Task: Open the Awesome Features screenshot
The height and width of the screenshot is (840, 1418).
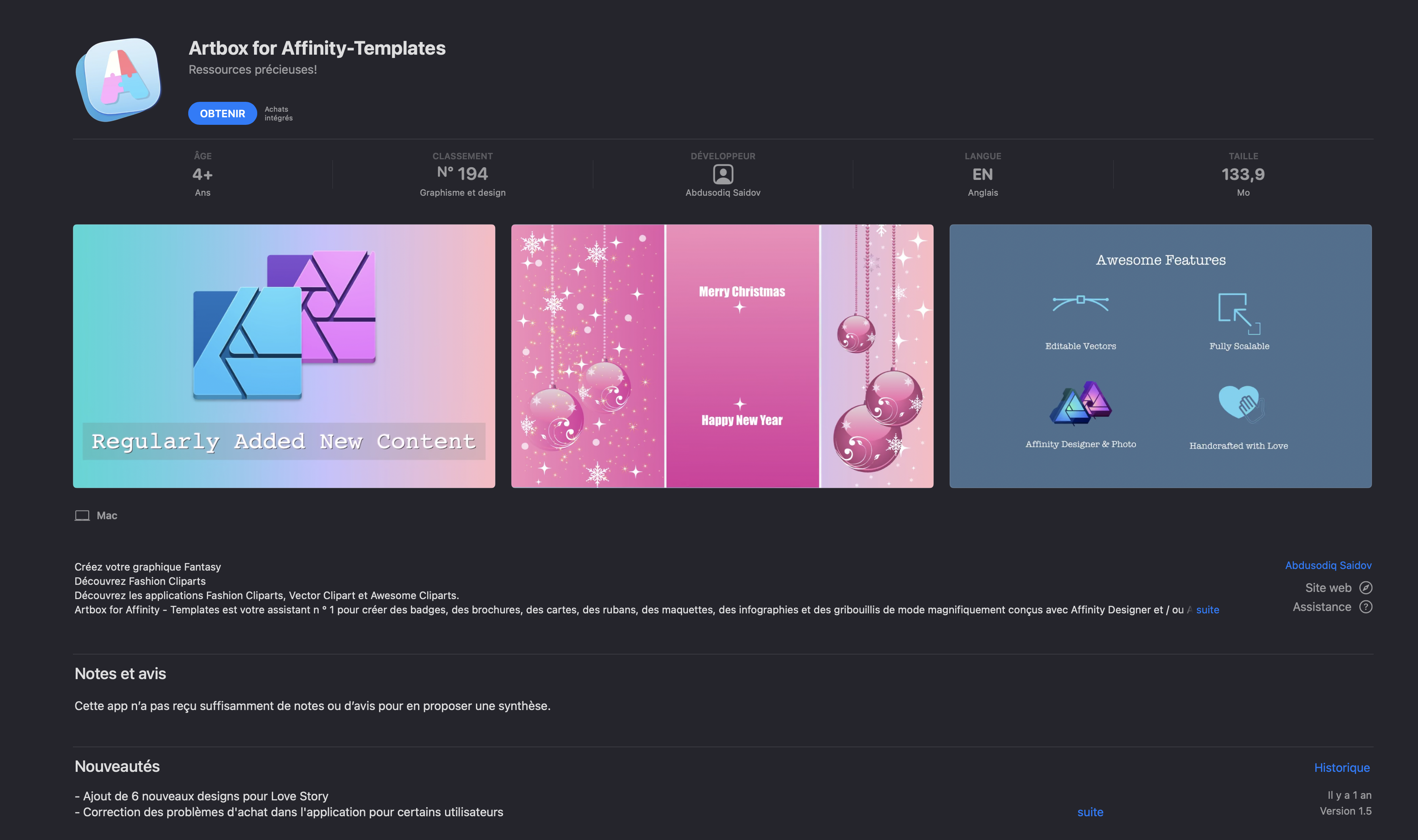Action: click(1160, 356)
